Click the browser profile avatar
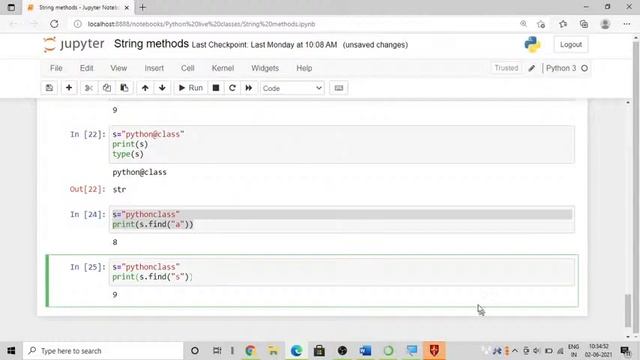 click(x=605, y=24)
